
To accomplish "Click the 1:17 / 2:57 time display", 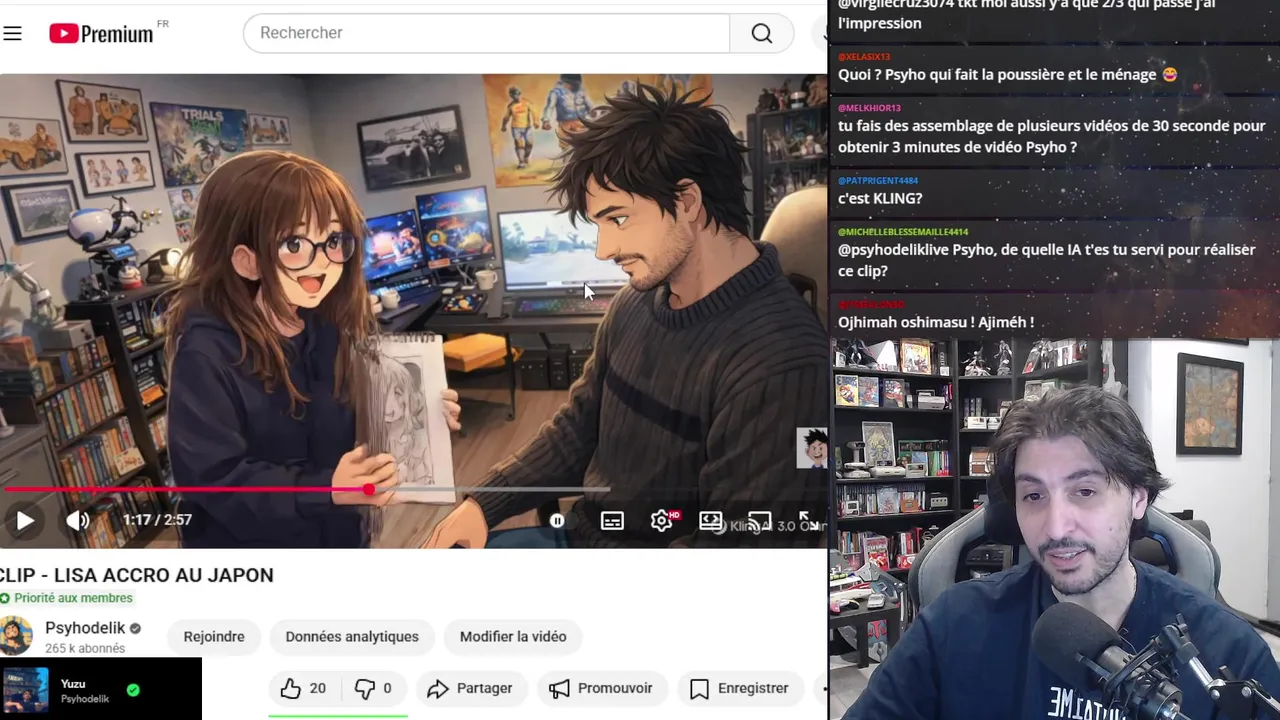I will [157, 520].
